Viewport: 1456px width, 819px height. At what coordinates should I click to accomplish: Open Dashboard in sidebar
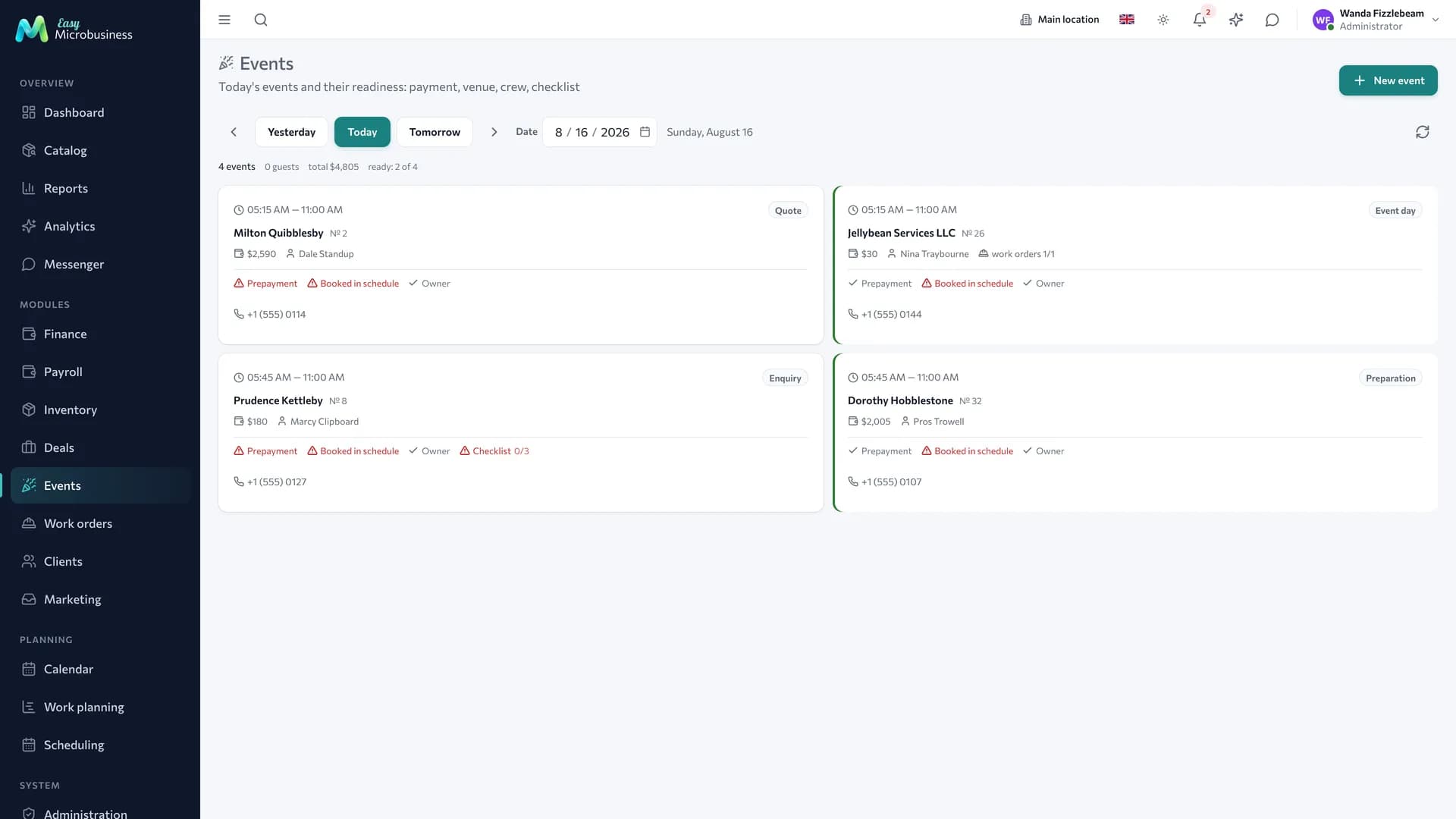coord(100,112)
